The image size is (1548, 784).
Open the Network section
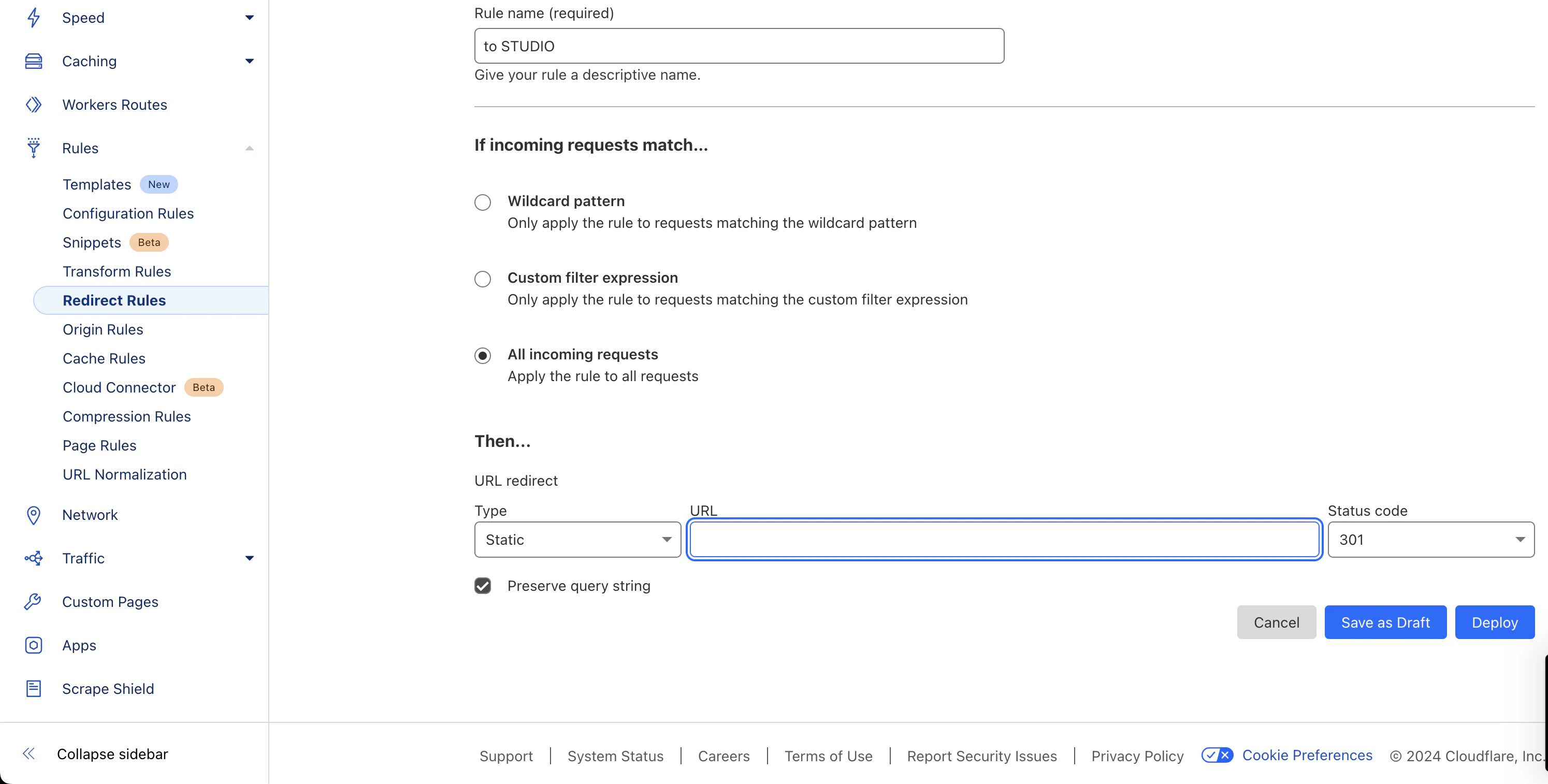click(x=90, y=515)
